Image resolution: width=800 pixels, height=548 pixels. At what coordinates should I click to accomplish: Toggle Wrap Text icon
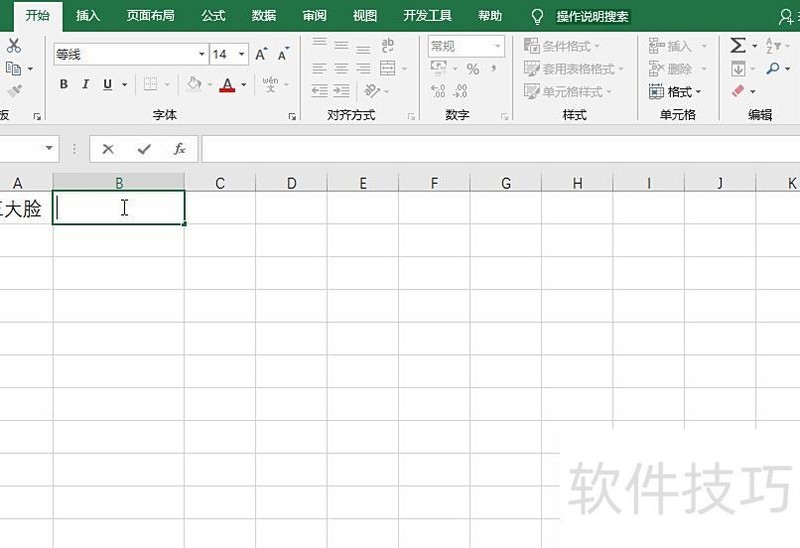click(x=388, y=45)
